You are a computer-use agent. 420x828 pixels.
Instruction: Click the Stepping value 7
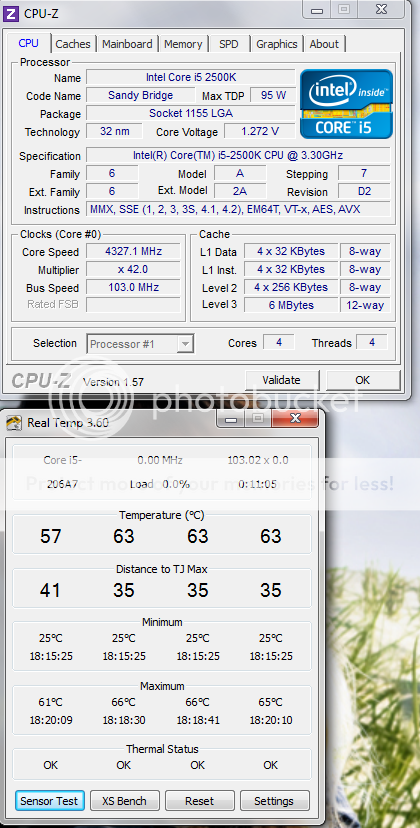[x=365, y=173]
